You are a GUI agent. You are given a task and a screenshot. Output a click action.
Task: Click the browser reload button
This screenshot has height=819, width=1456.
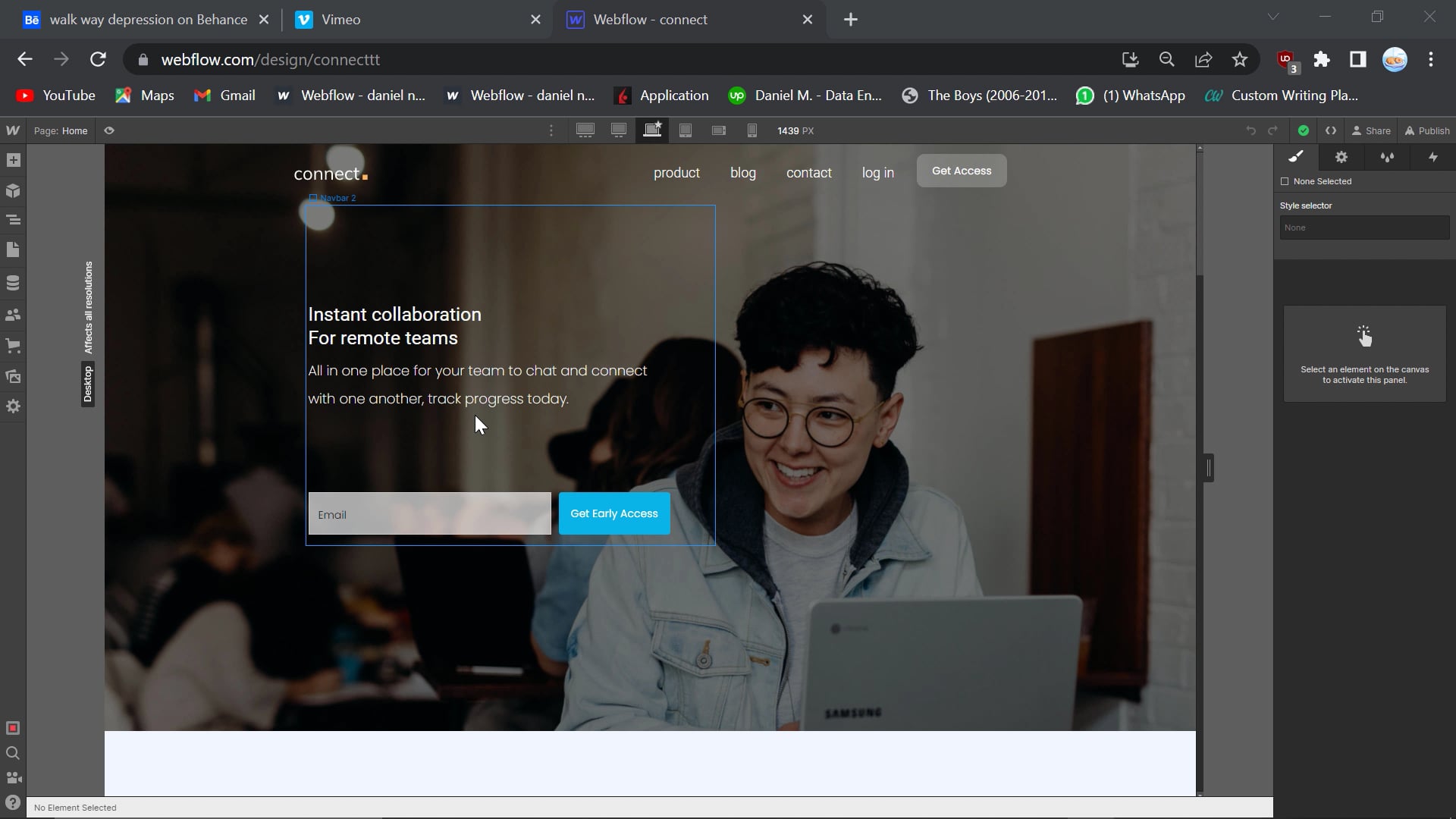tap(98, 59)
